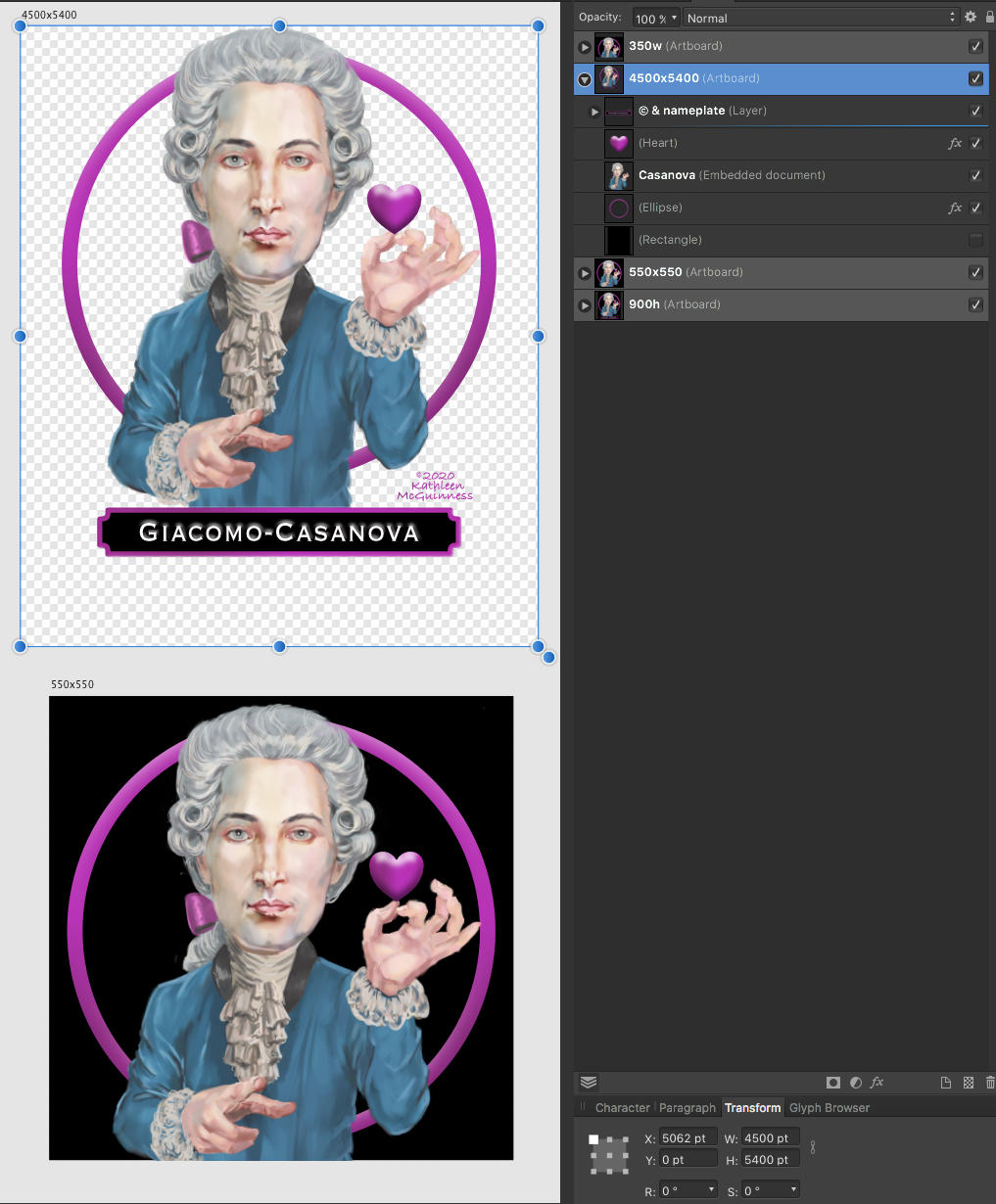Viewport: 996px width, 1204px height.
Task: Switch to the Character tab
Action: coord(622,1108)
